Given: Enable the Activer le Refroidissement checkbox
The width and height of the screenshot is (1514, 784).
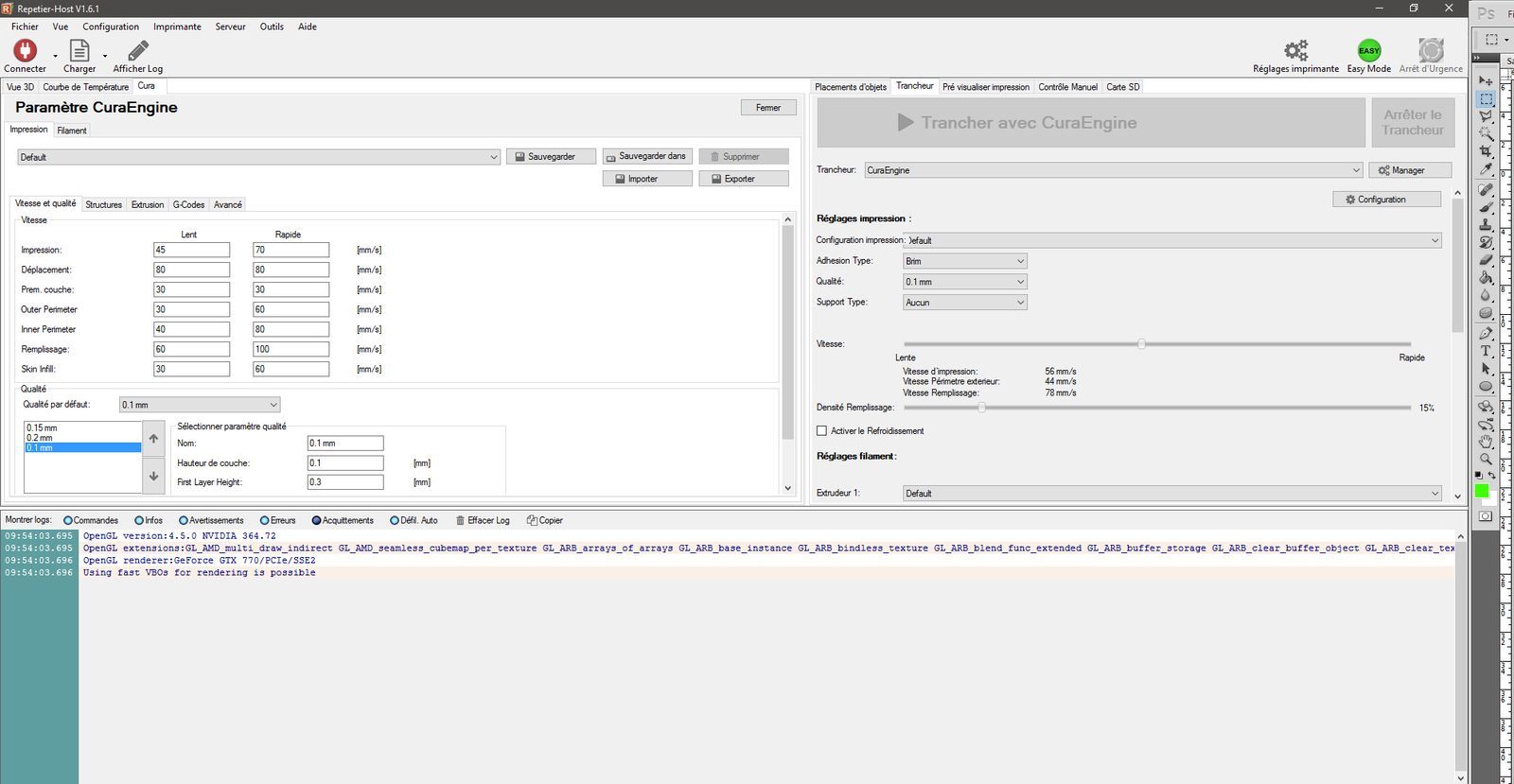Looking at the screenshot, I should click(x=821, y=431).
